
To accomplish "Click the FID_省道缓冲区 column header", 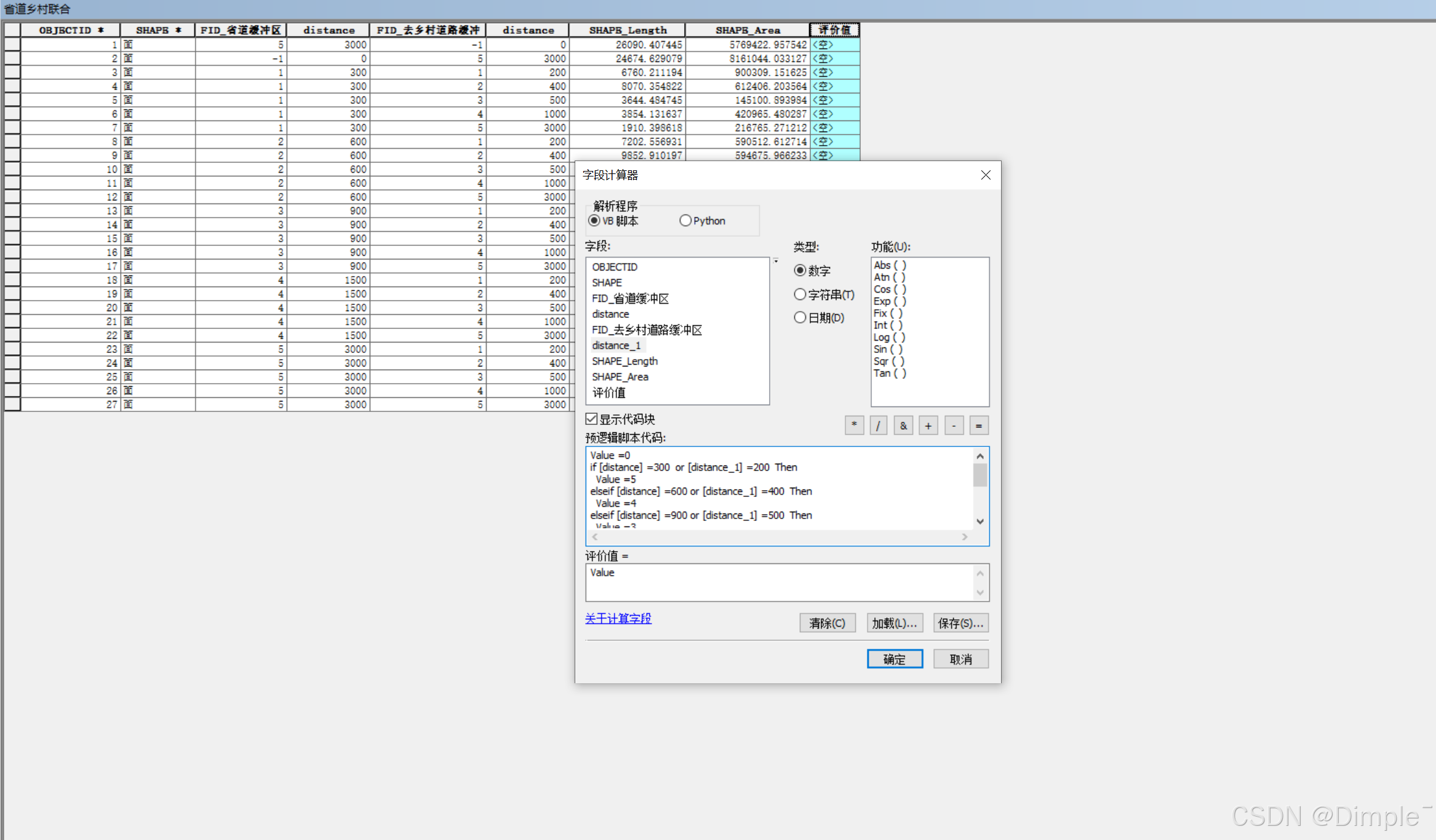I will tap(241, 30).
